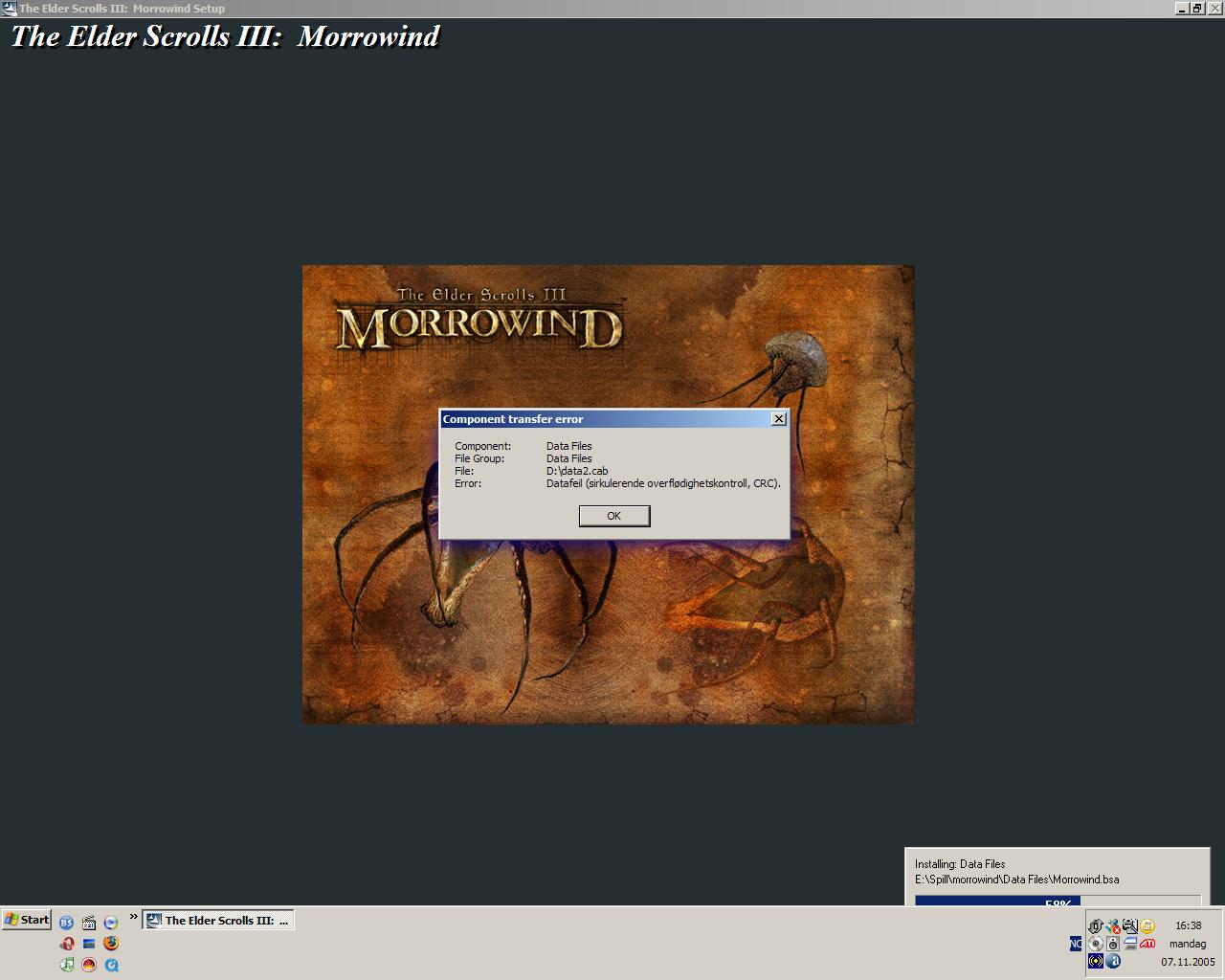Image resolution: width=1225 pixels, height=980 pixels.
Task: Open the Opera browser shortcut
Action: tap(67, 944)
